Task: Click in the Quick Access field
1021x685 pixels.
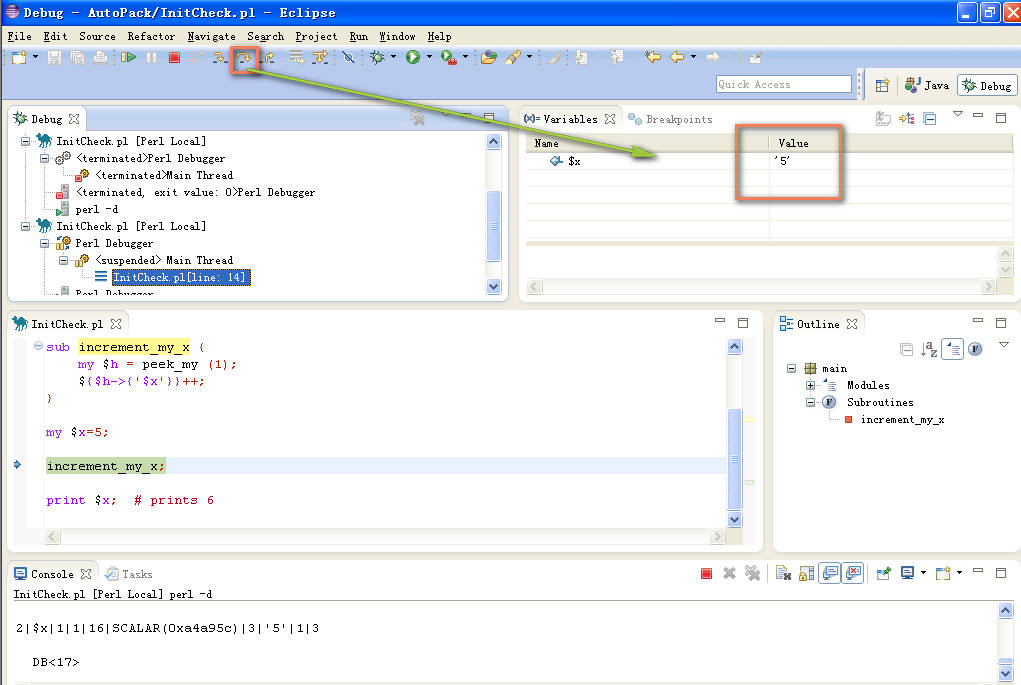Action: point(783,85)
